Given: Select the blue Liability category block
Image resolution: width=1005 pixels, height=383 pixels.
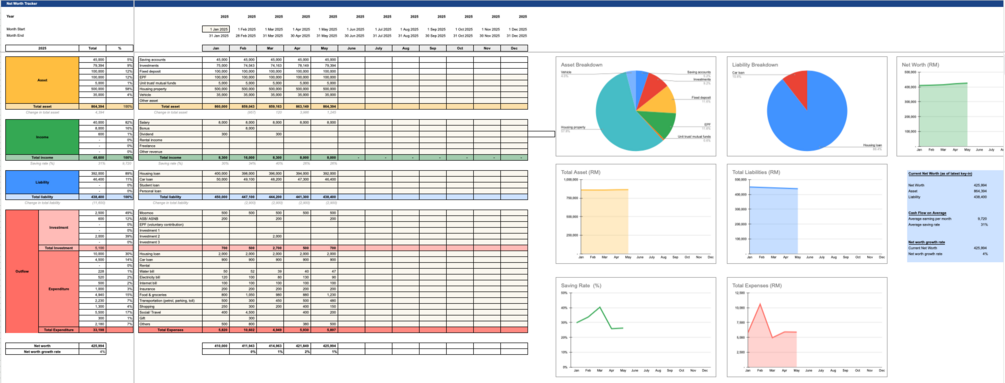Looking at the screenshot, I should click(x=42, y=182).
